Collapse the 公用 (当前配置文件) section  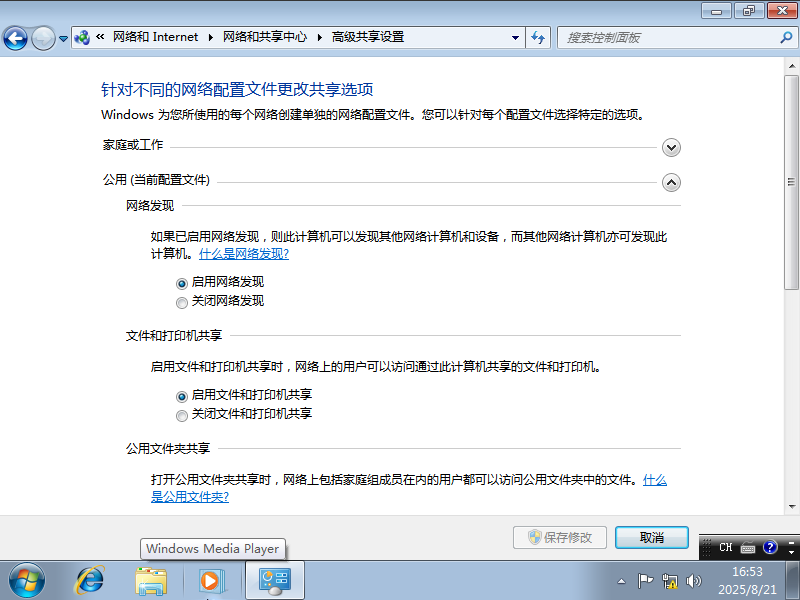(x=671, y=183)
